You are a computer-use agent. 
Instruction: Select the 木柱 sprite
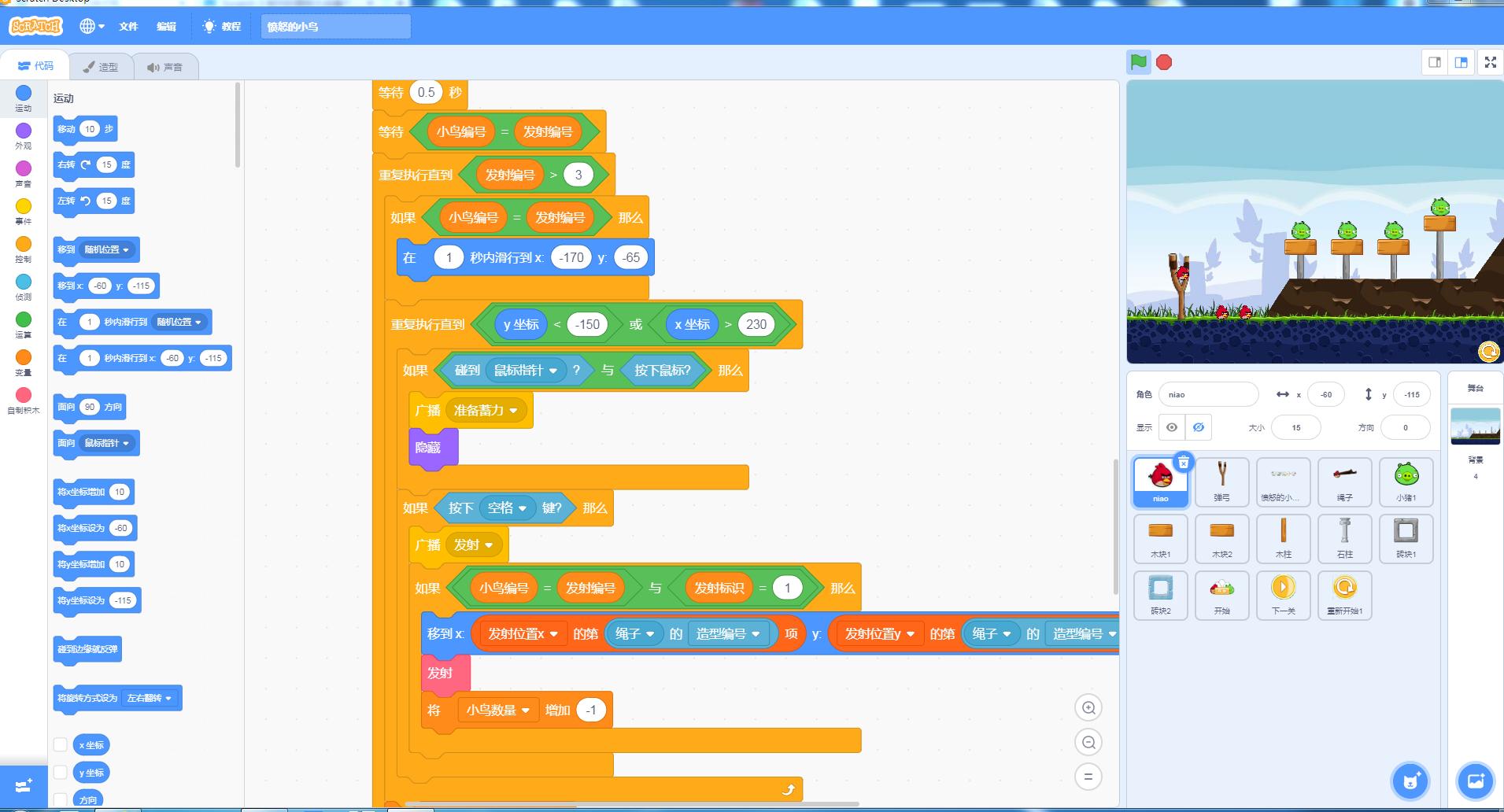pyautogui.click(x=1284, y=538)
